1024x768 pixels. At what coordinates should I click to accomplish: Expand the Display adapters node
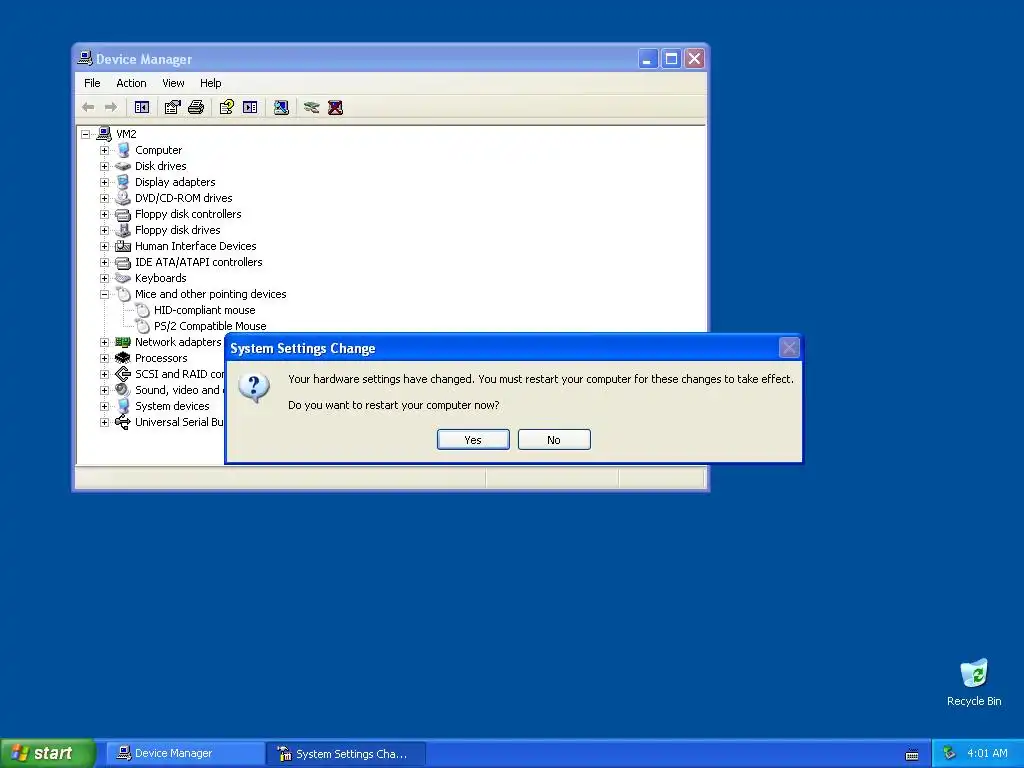[x=104, y=182]
